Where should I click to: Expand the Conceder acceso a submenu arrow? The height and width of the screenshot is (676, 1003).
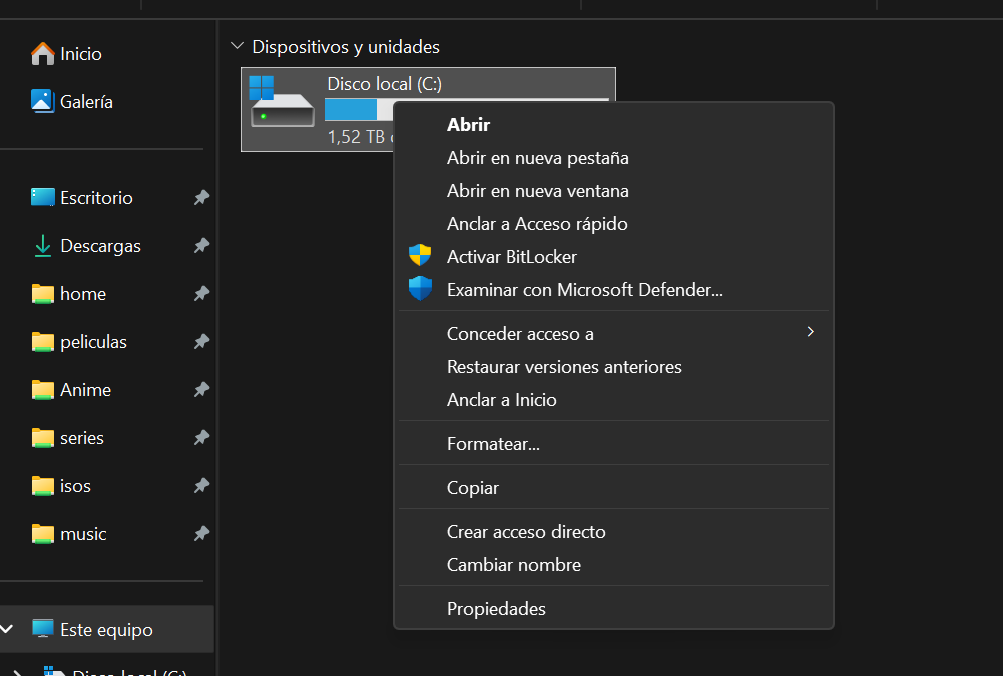coord(810,331)
